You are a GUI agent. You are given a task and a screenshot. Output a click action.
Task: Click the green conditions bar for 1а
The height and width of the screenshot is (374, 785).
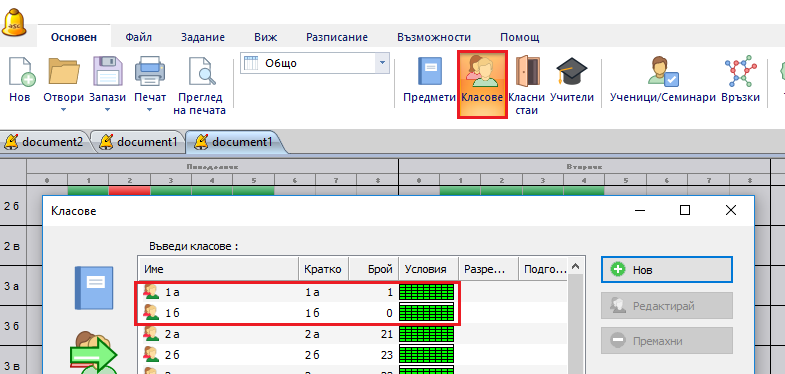coord(427,292)
